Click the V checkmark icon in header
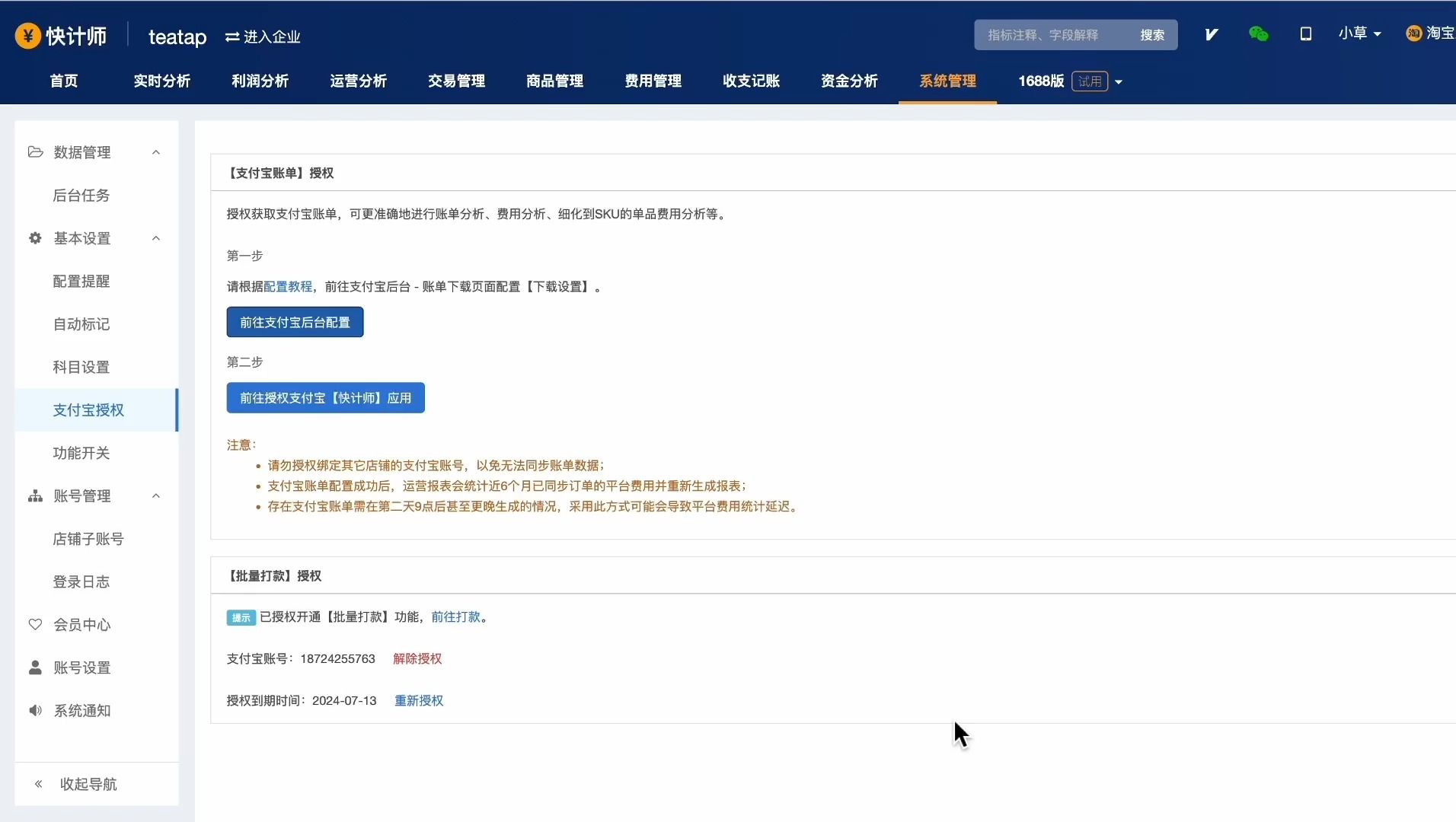Screen dimensions: 1456x822 1212,34
